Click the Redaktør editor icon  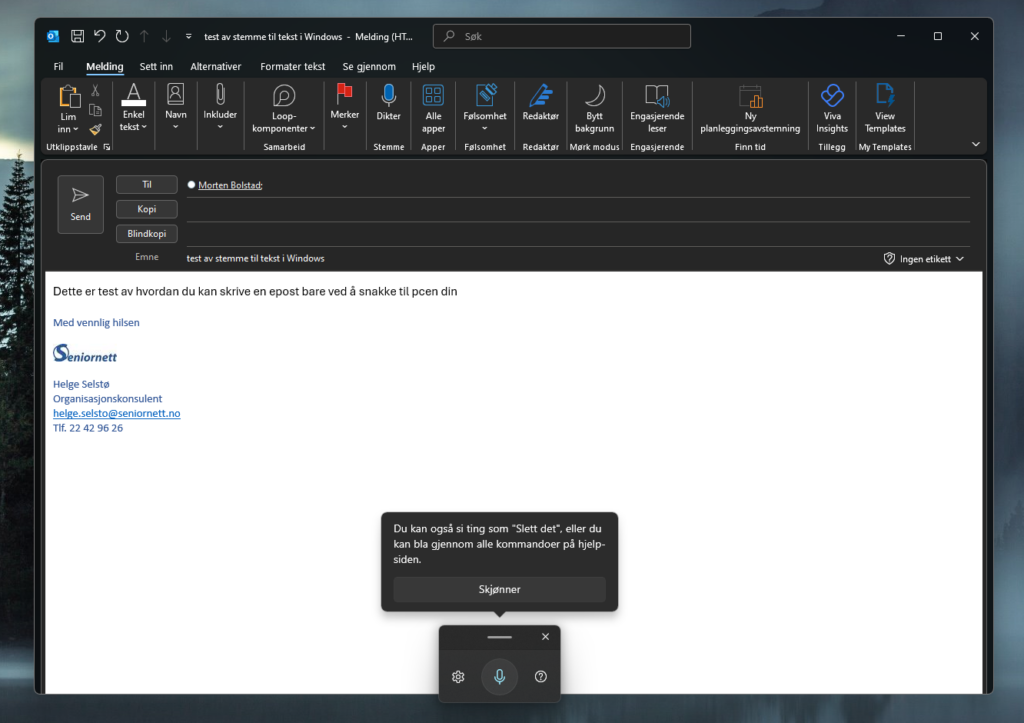coord(540,97)
